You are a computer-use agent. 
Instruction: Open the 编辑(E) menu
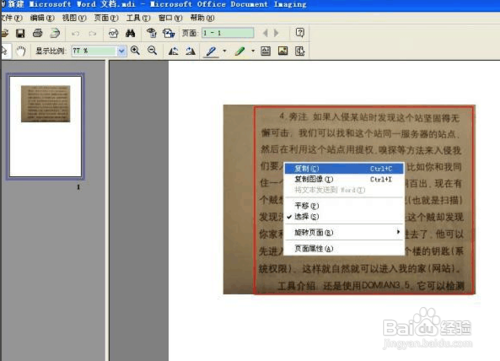(x=42, y=18)
